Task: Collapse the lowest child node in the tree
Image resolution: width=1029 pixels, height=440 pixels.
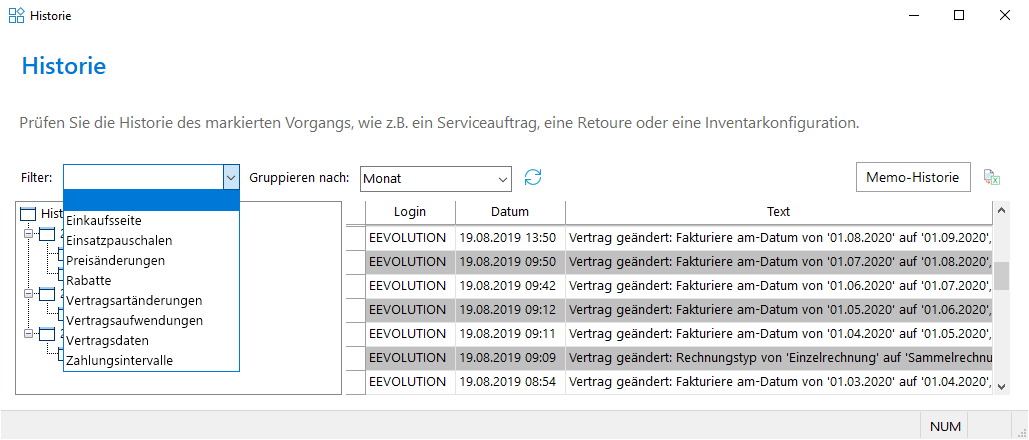Action: coord(28,333)
